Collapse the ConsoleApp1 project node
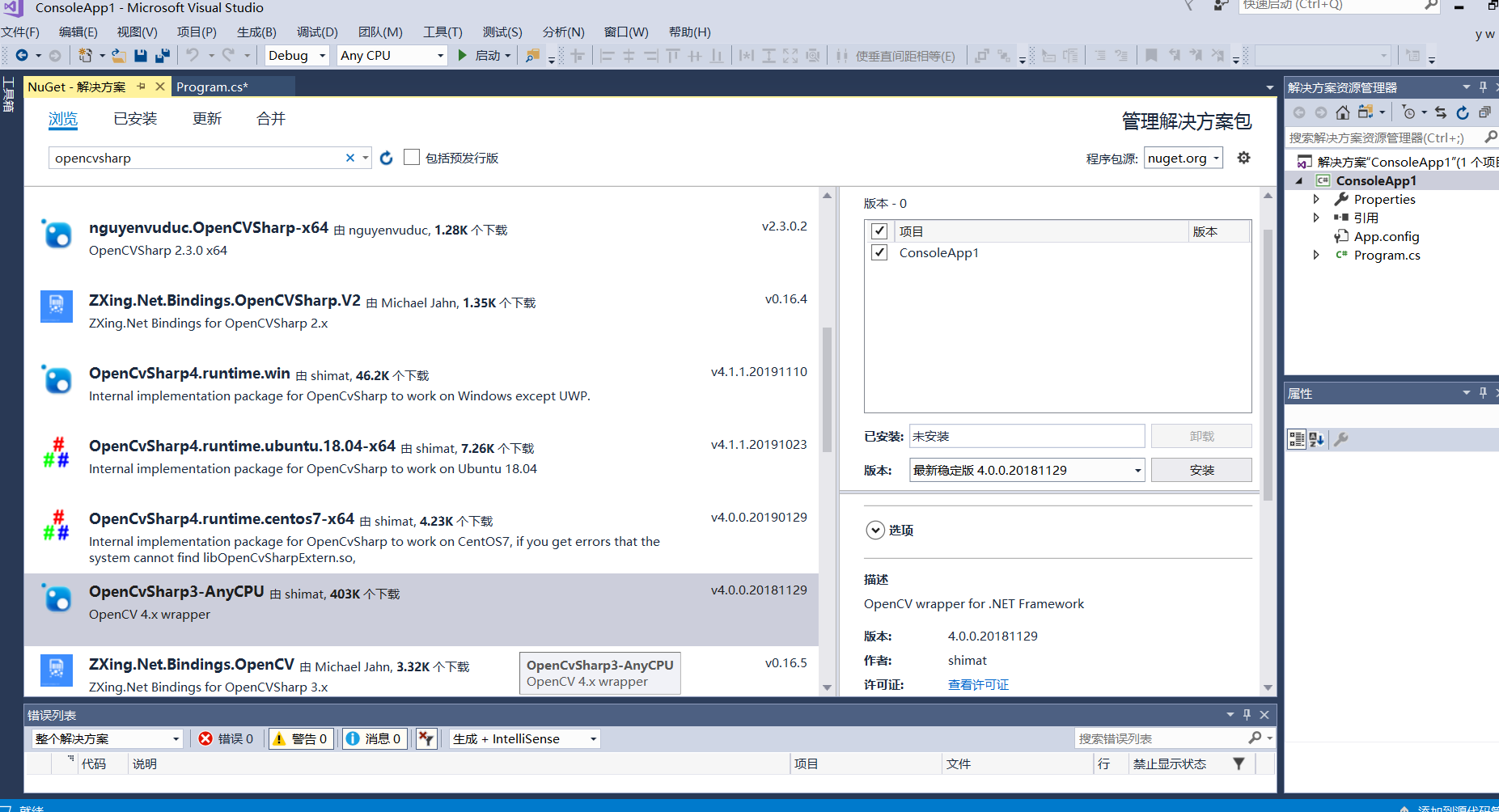 point(1299,180)
